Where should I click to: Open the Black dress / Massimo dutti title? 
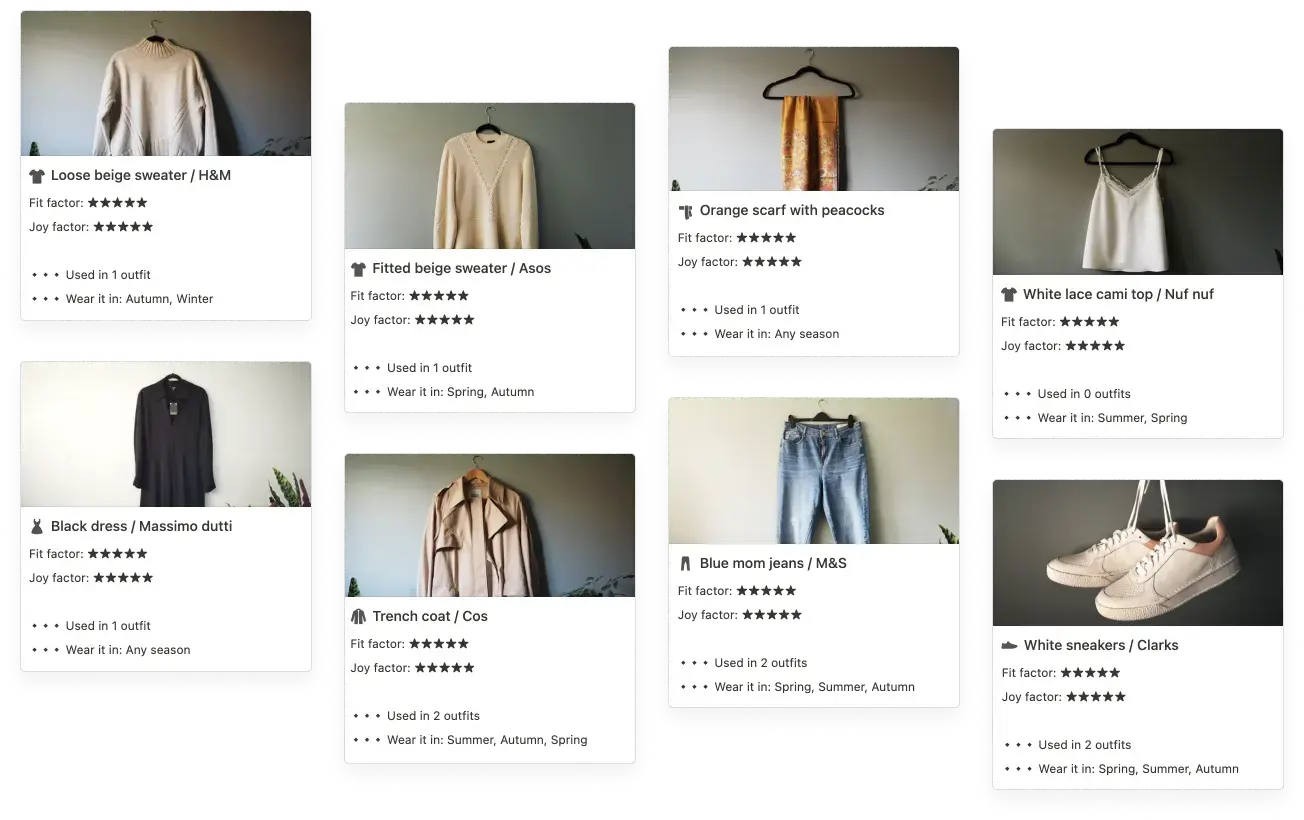point(141,527)
